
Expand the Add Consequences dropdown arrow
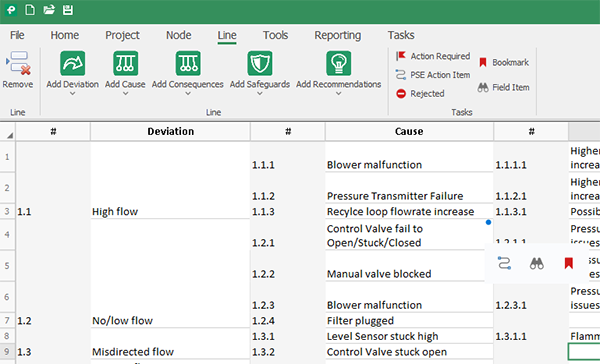coord(188,94)
